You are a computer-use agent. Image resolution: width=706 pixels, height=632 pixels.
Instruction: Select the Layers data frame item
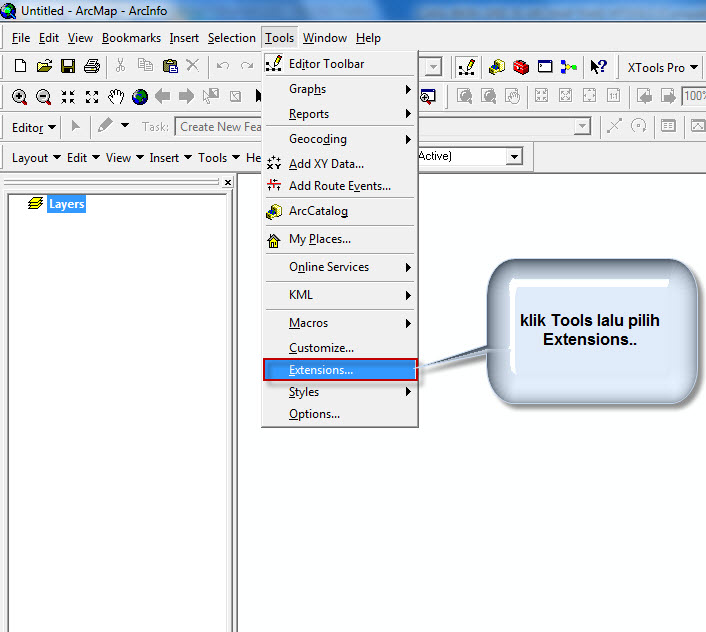(67, 204)
